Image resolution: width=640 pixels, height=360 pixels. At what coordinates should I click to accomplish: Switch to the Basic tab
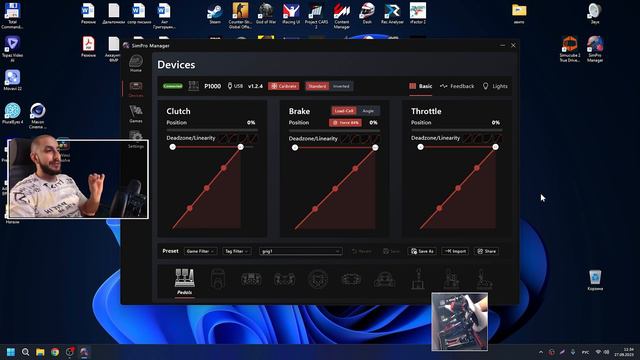(420, 86)
